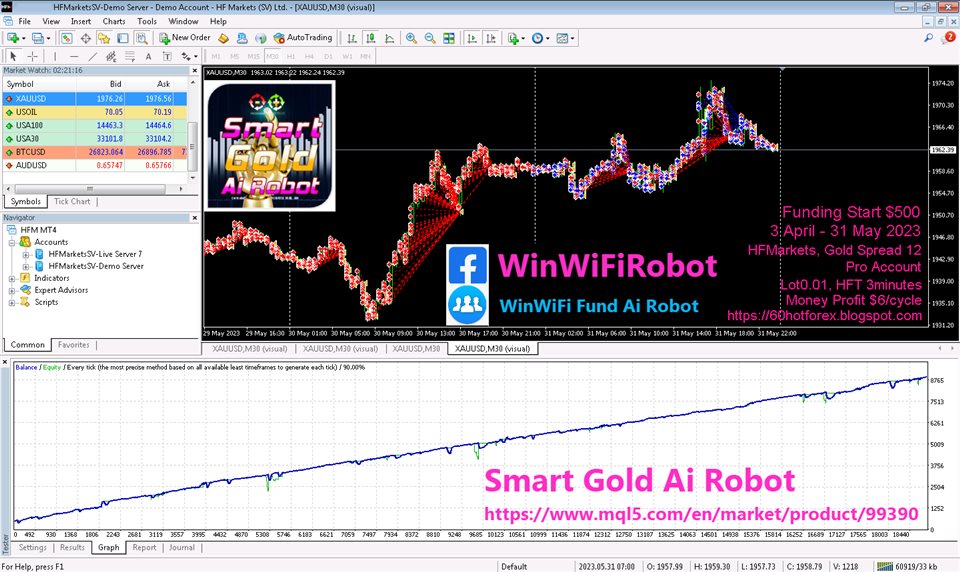Toggle the Terminal panel icon
The height and width of the screenshot is (572, 960).
pyautogui.click(x=122, y=38)
